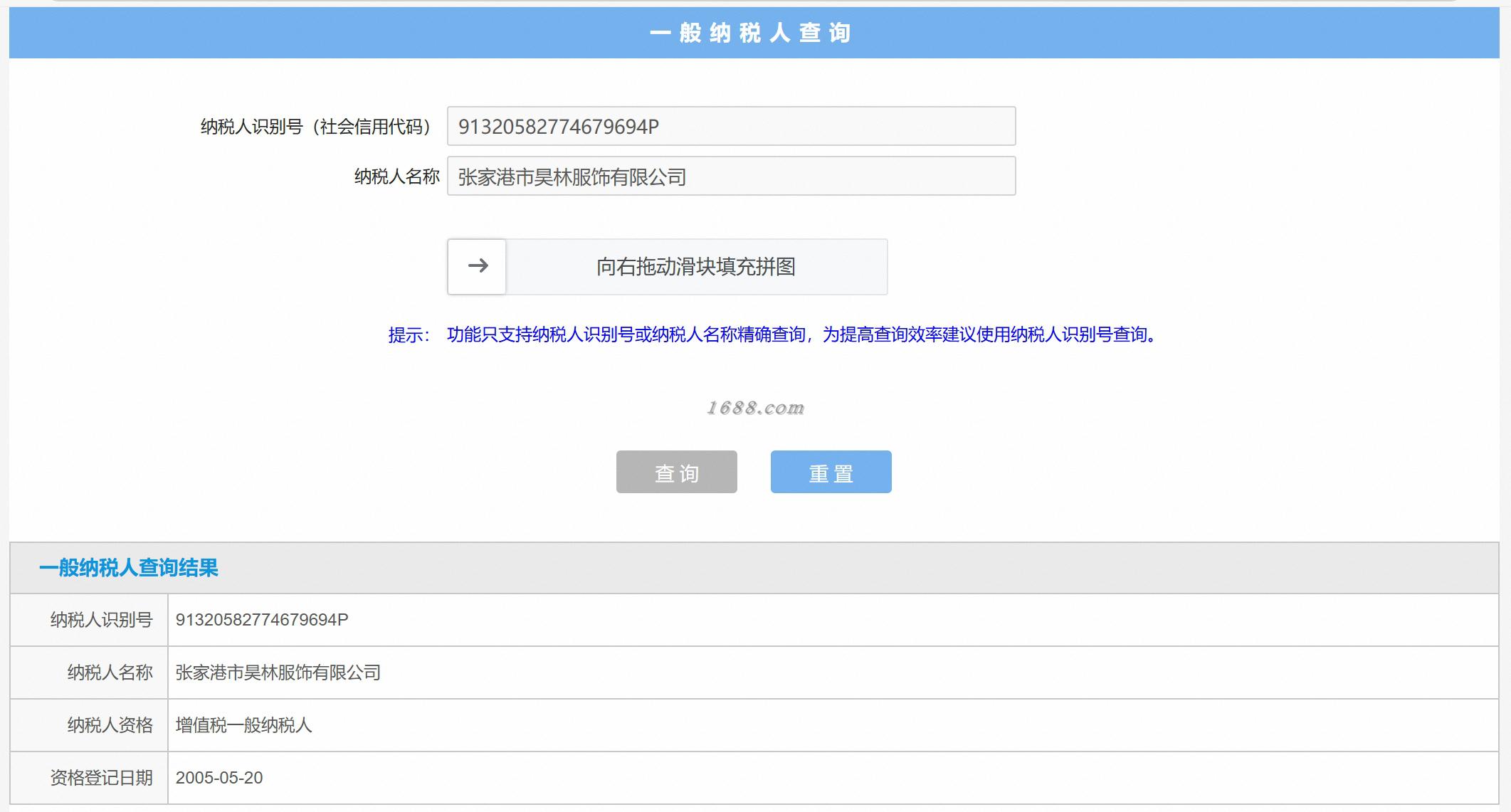
Task: Focus the 纳税人名称 input in the query form
Action: pos(731,176)
